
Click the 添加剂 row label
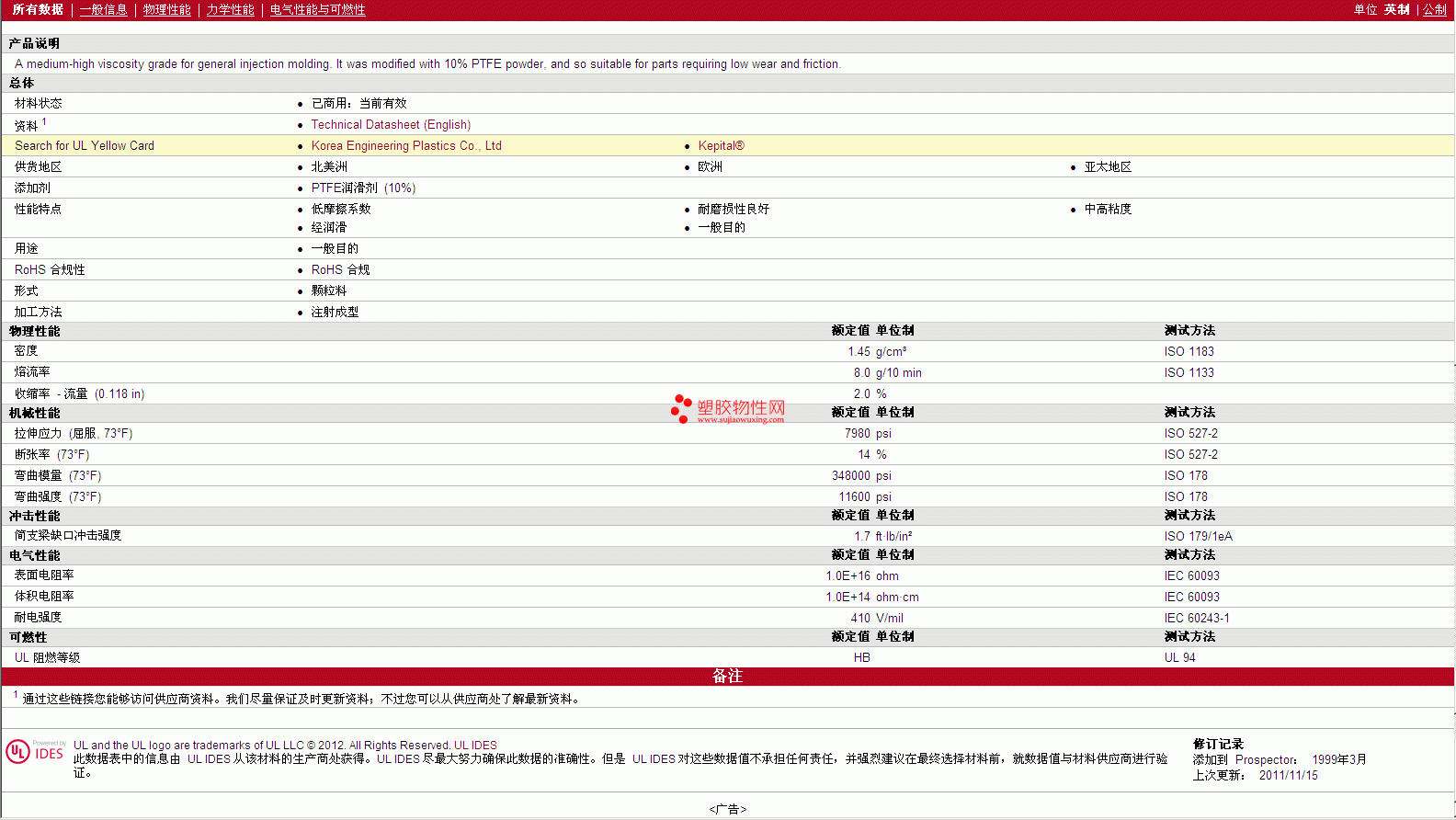point(32,188)
